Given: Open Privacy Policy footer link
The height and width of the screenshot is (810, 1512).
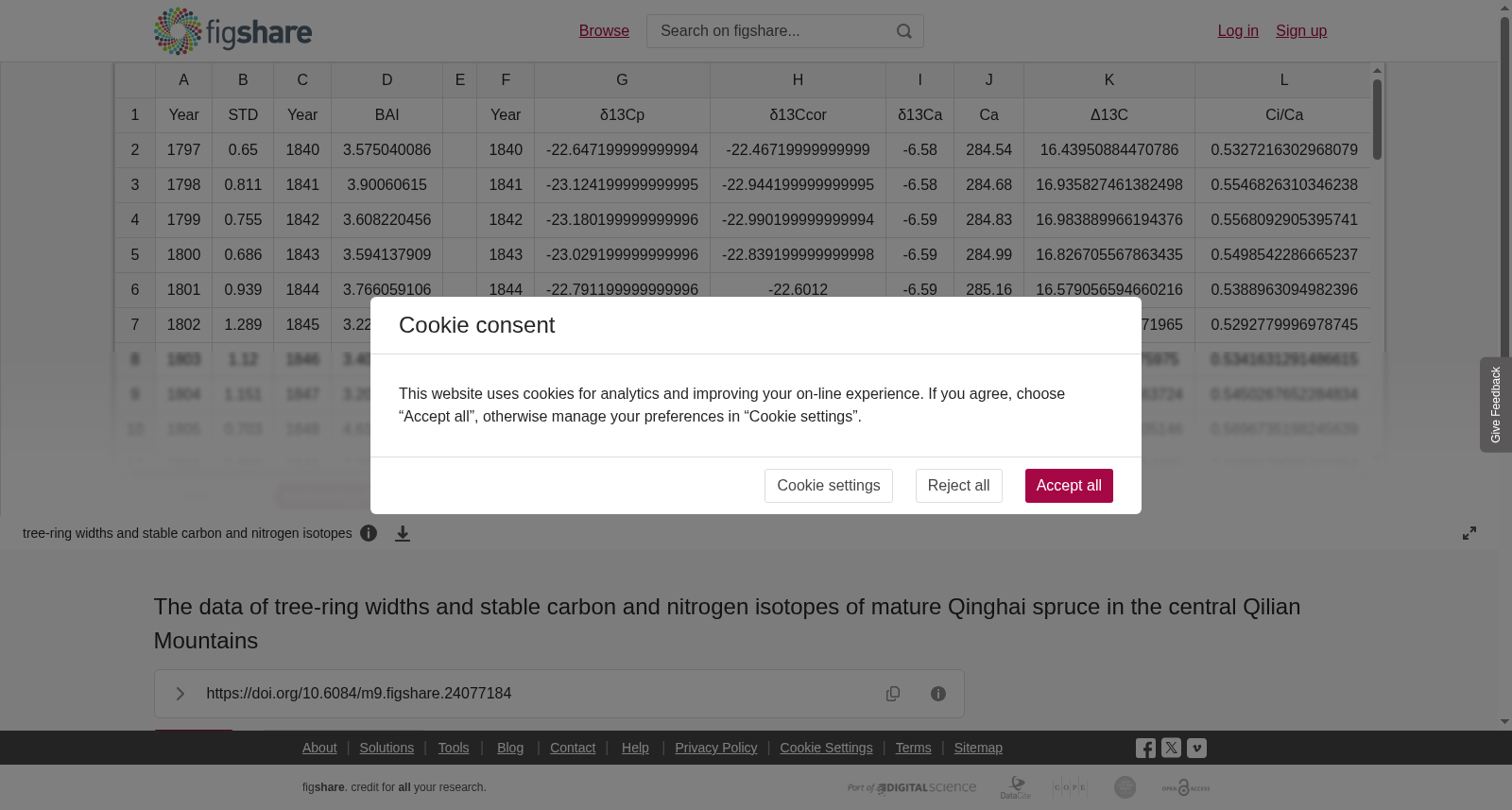Looking at the screenshot, I should (716, 748).
